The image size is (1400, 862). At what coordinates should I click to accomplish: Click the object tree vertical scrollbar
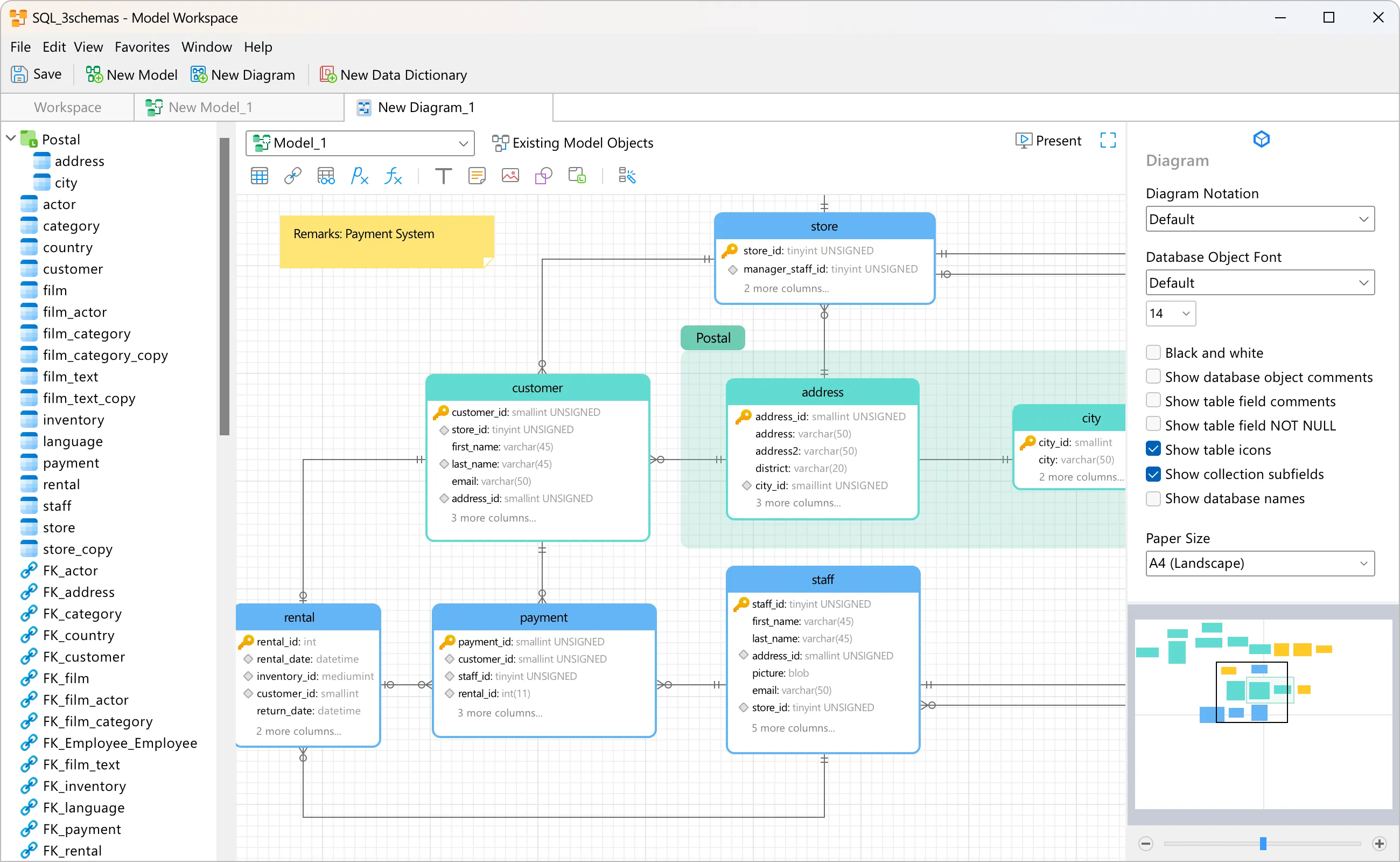coord(224,287)
